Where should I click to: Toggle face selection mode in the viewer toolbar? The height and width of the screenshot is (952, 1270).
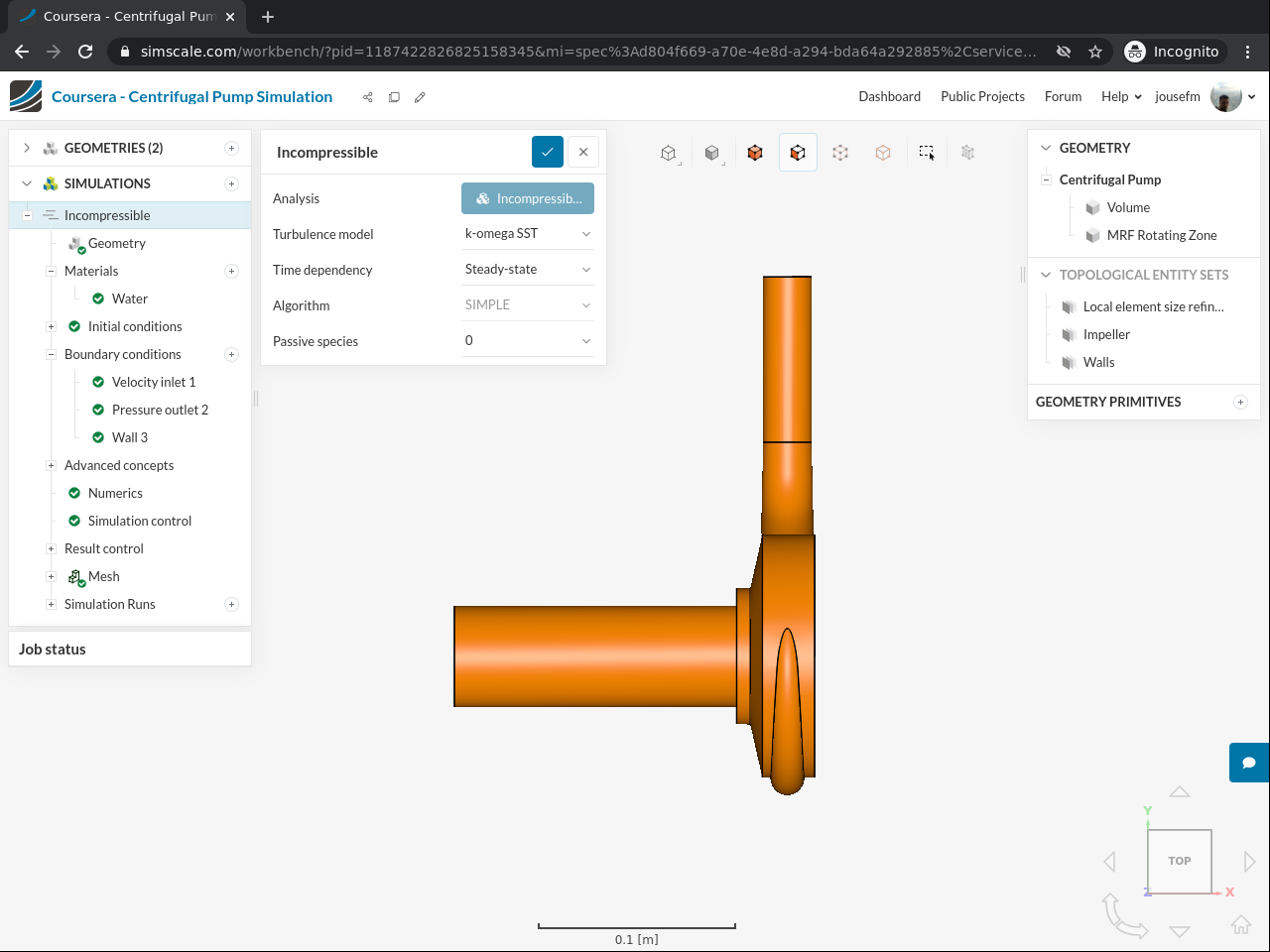pos(798,153)
